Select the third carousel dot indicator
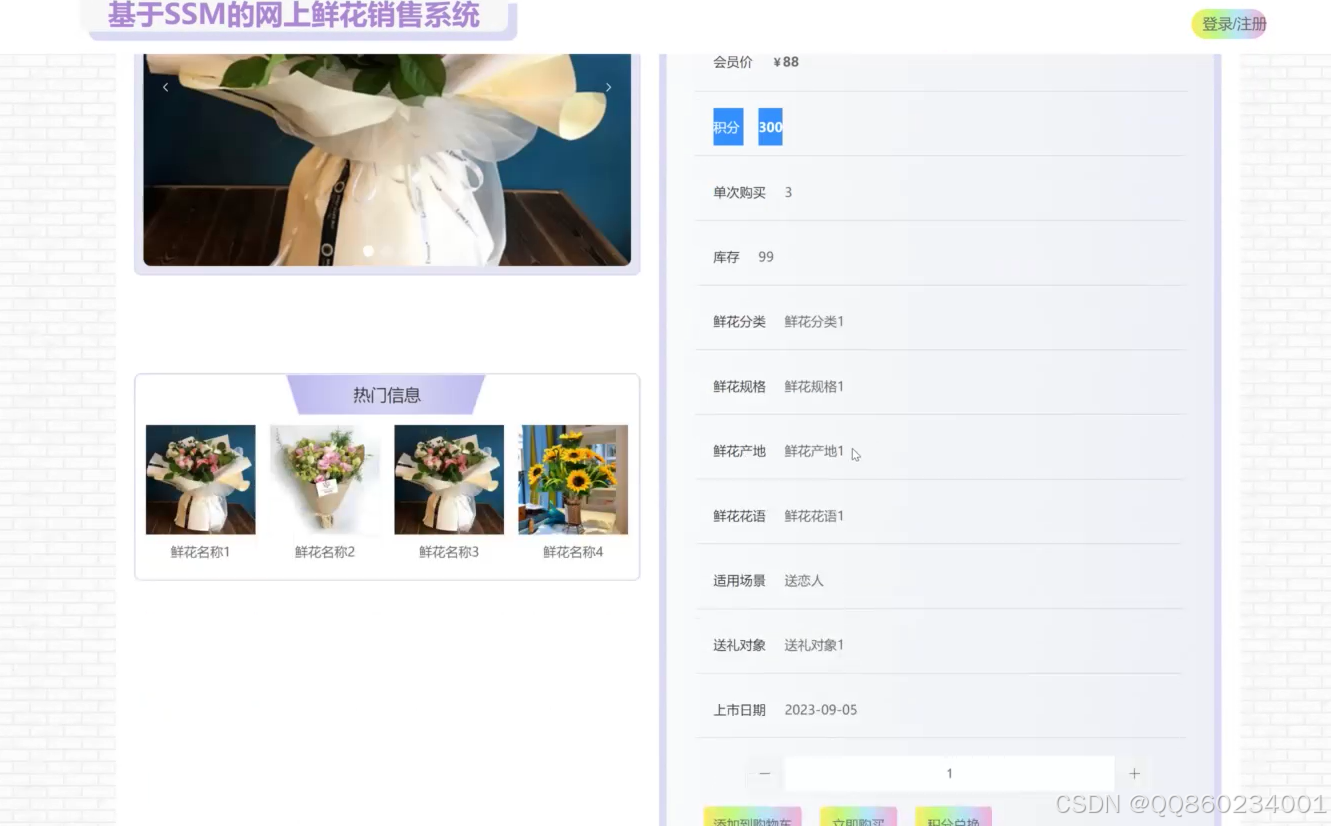The width and height of the screenshot is (1331, 826). [405, 251]
